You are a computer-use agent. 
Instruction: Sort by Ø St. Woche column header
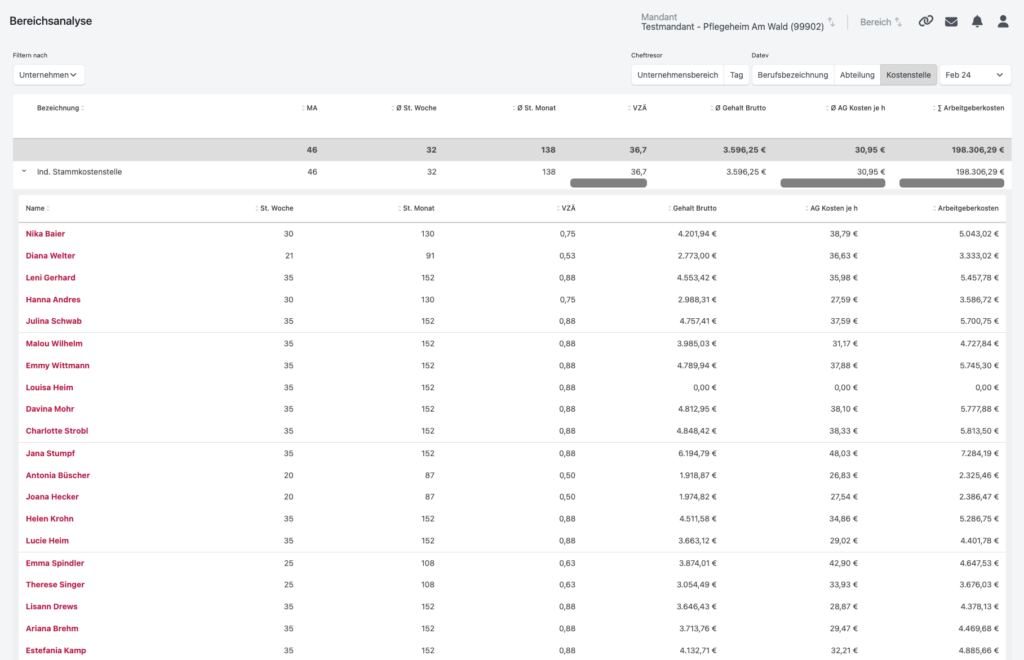pos(414,108)
